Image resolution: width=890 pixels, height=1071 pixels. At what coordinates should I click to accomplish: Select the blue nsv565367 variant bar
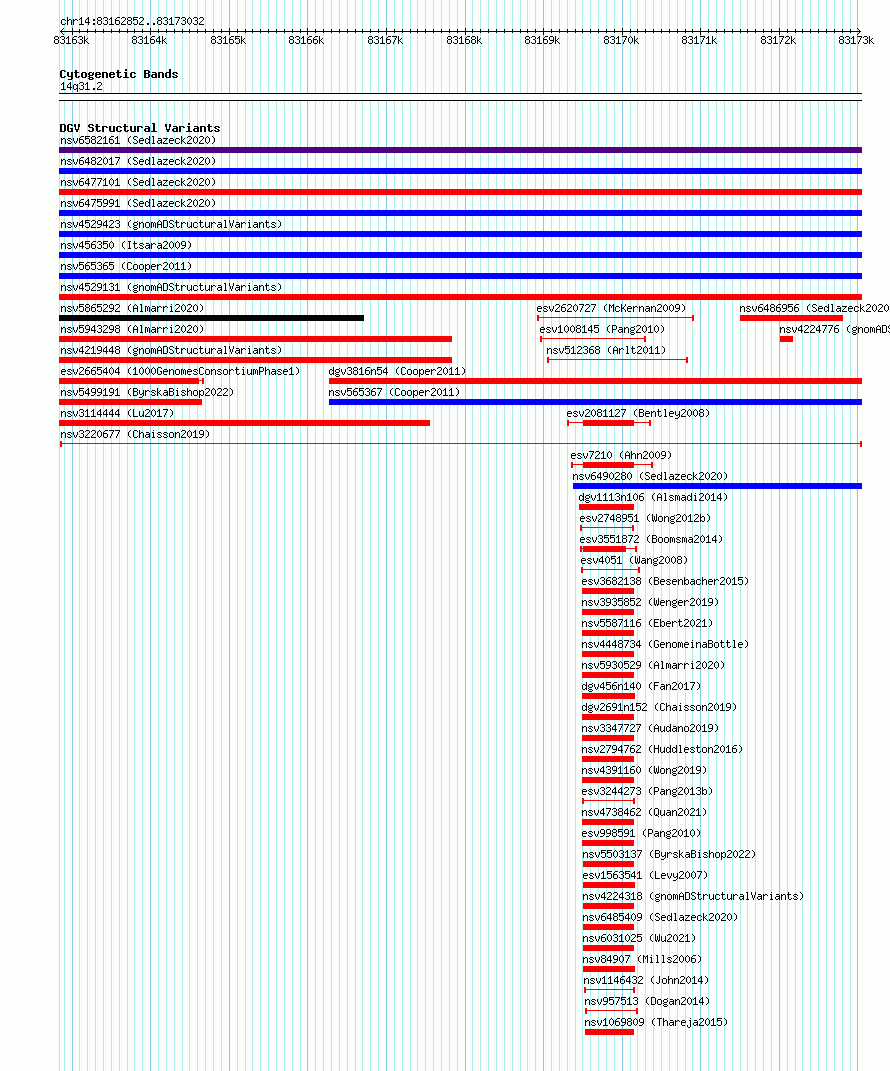coord(595,402)
